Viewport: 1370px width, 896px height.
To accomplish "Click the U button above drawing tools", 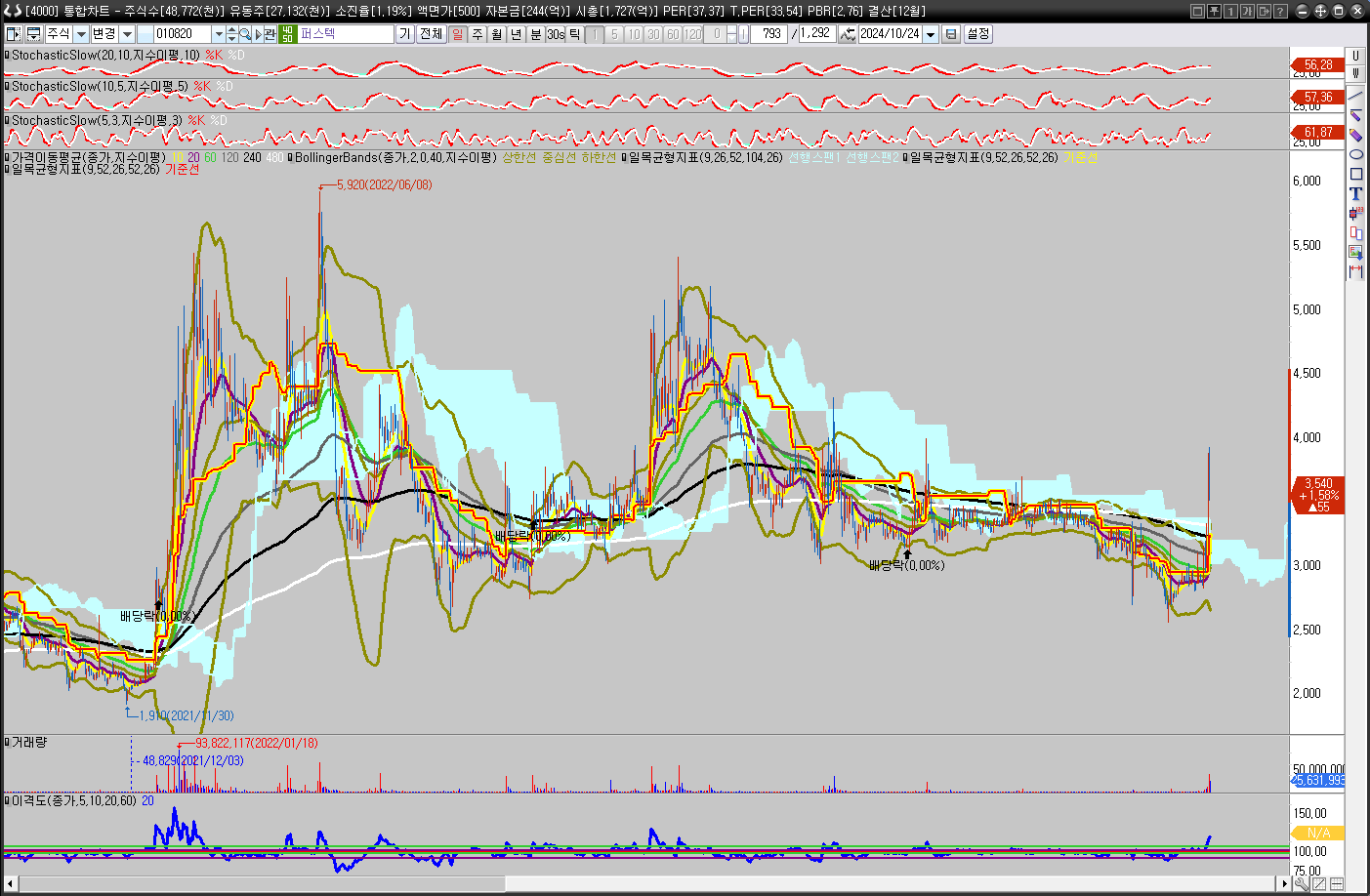I will click(x=1355, y=57).
